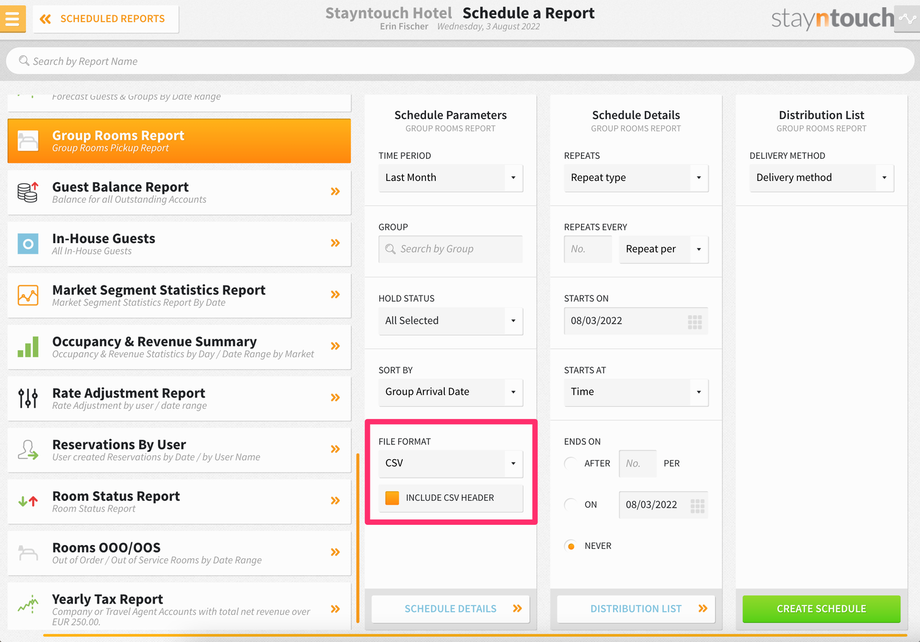Open the Repeat type dropdown
Image resolution: width=920 pixels, height=642 pixels.
coord(635,178)
